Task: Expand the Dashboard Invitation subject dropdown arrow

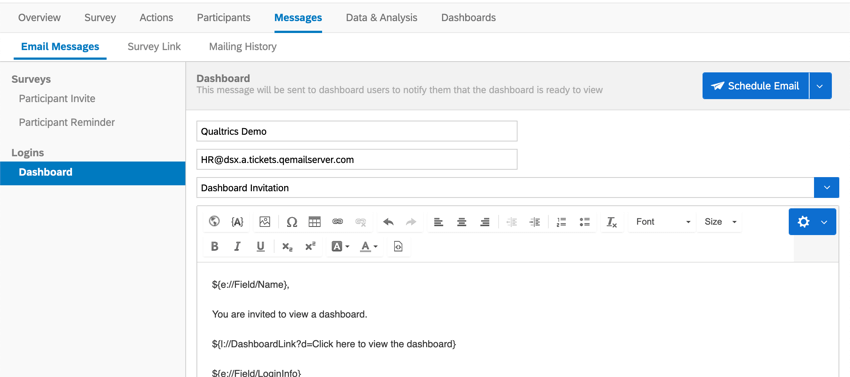Action: (x=827, y=188)
